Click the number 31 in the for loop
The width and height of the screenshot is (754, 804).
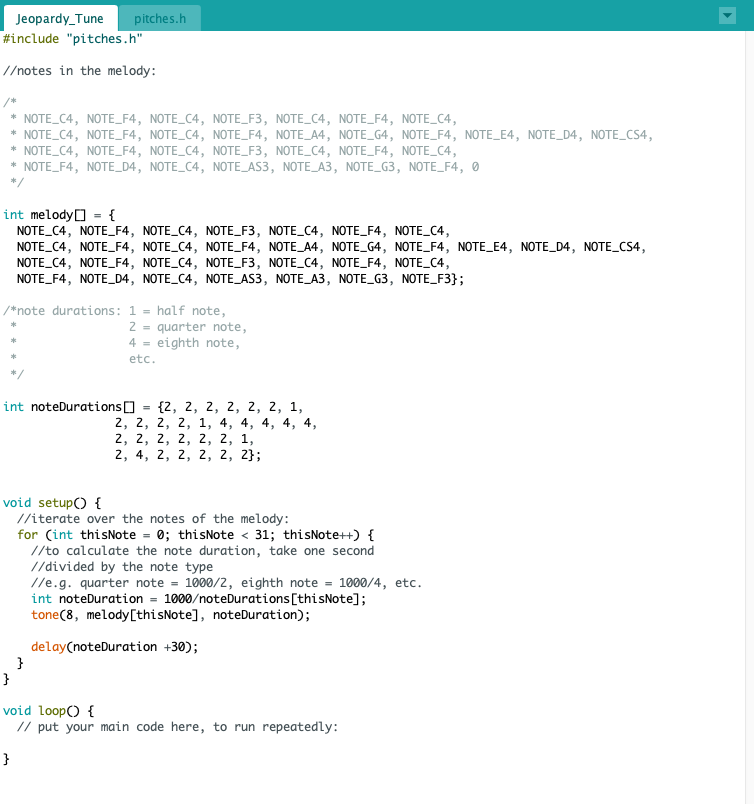[x=262, y=534]
